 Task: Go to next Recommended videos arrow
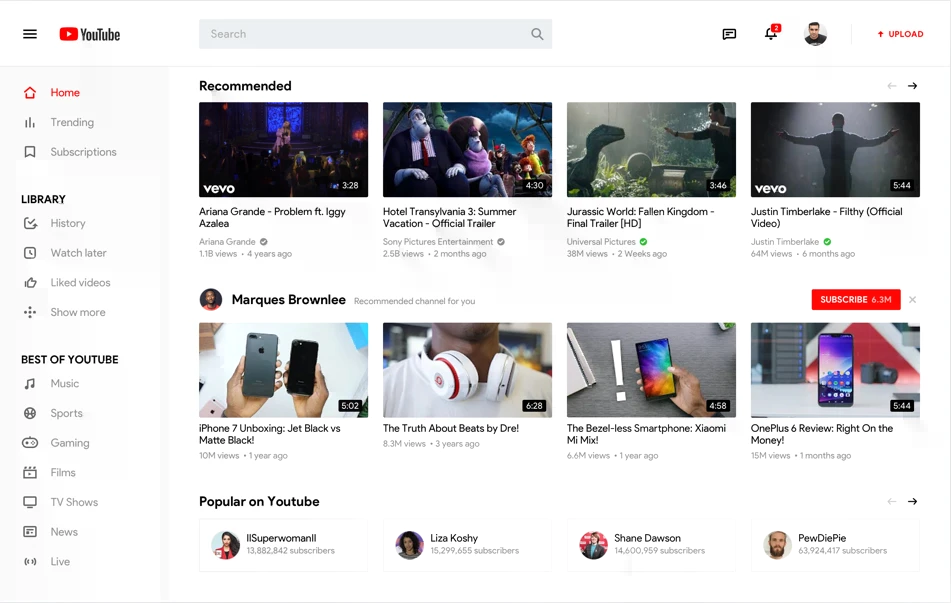[912, 86]
